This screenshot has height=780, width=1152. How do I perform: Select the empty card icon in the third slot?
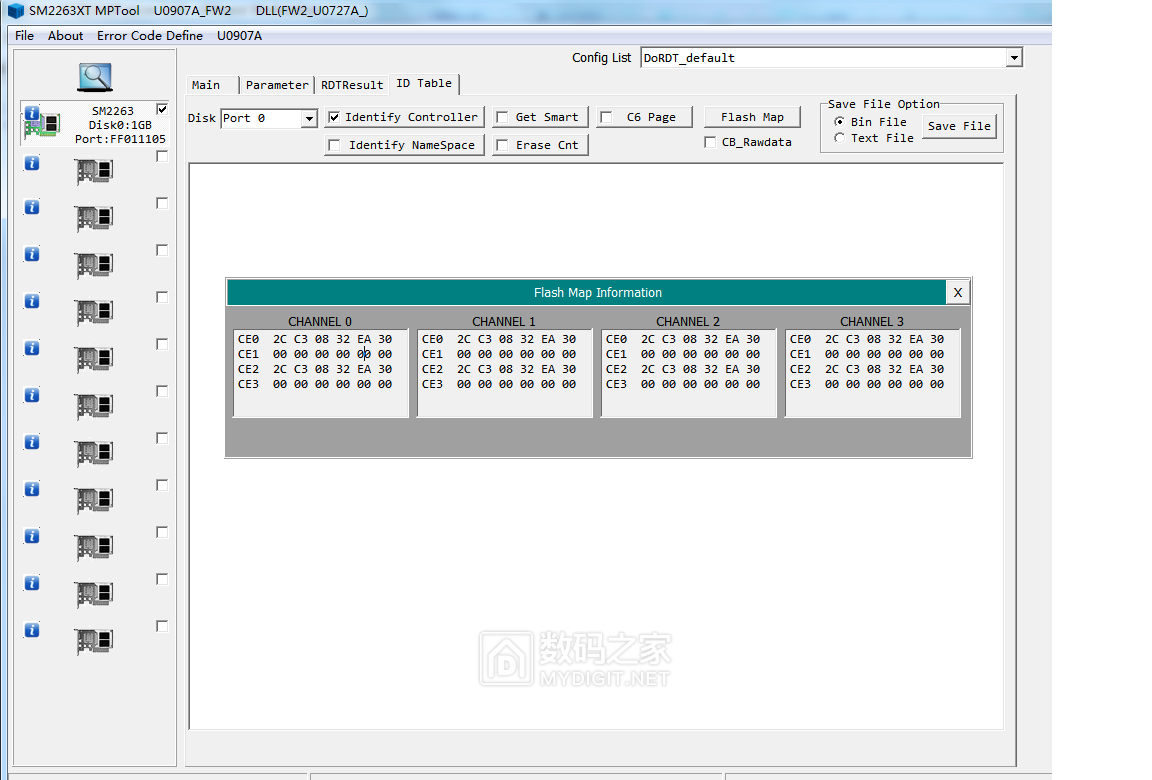coord(94,219)
